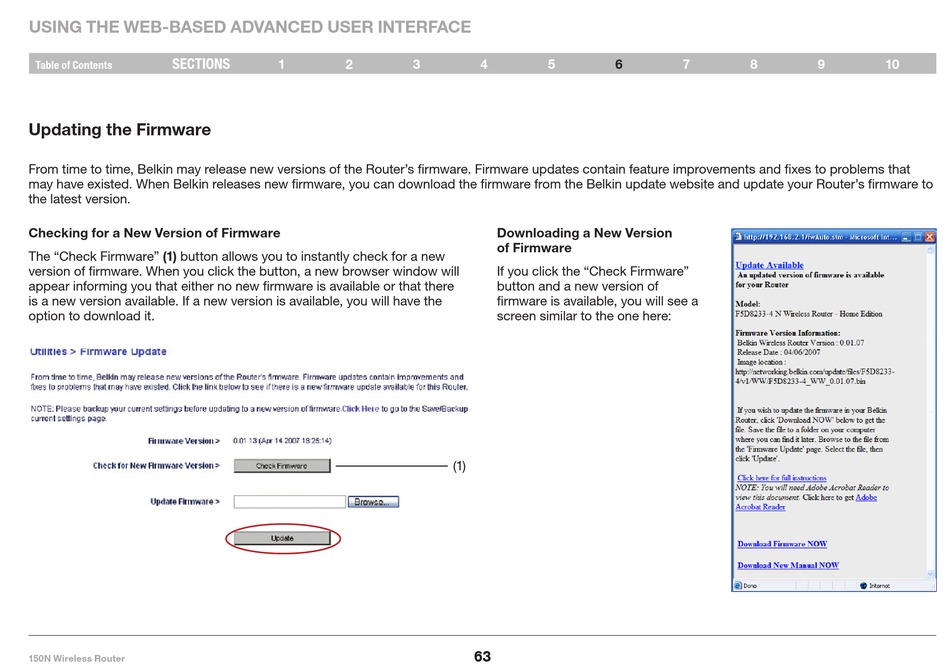Navigate to section 10

pos(892,64)
